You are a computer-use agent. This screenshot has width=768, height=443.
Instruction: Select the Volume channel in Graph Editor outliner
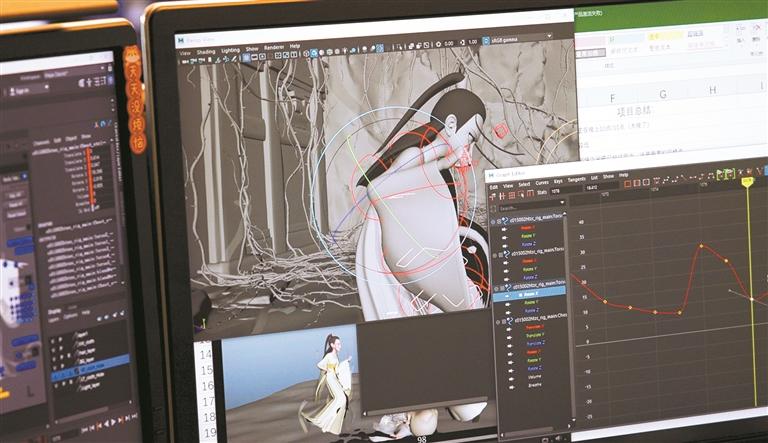point(535,377)
